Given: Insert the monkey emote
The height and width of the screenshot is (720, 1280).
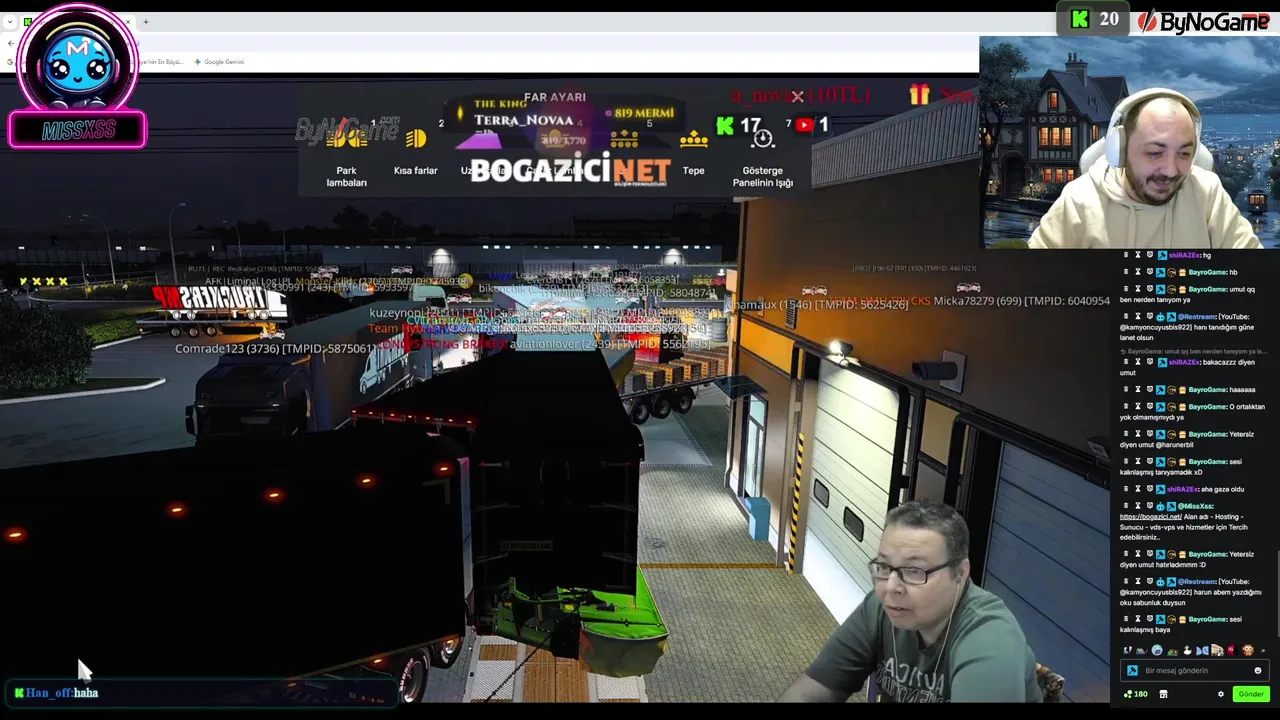Looking at the screenshot, I should 1247,650.
